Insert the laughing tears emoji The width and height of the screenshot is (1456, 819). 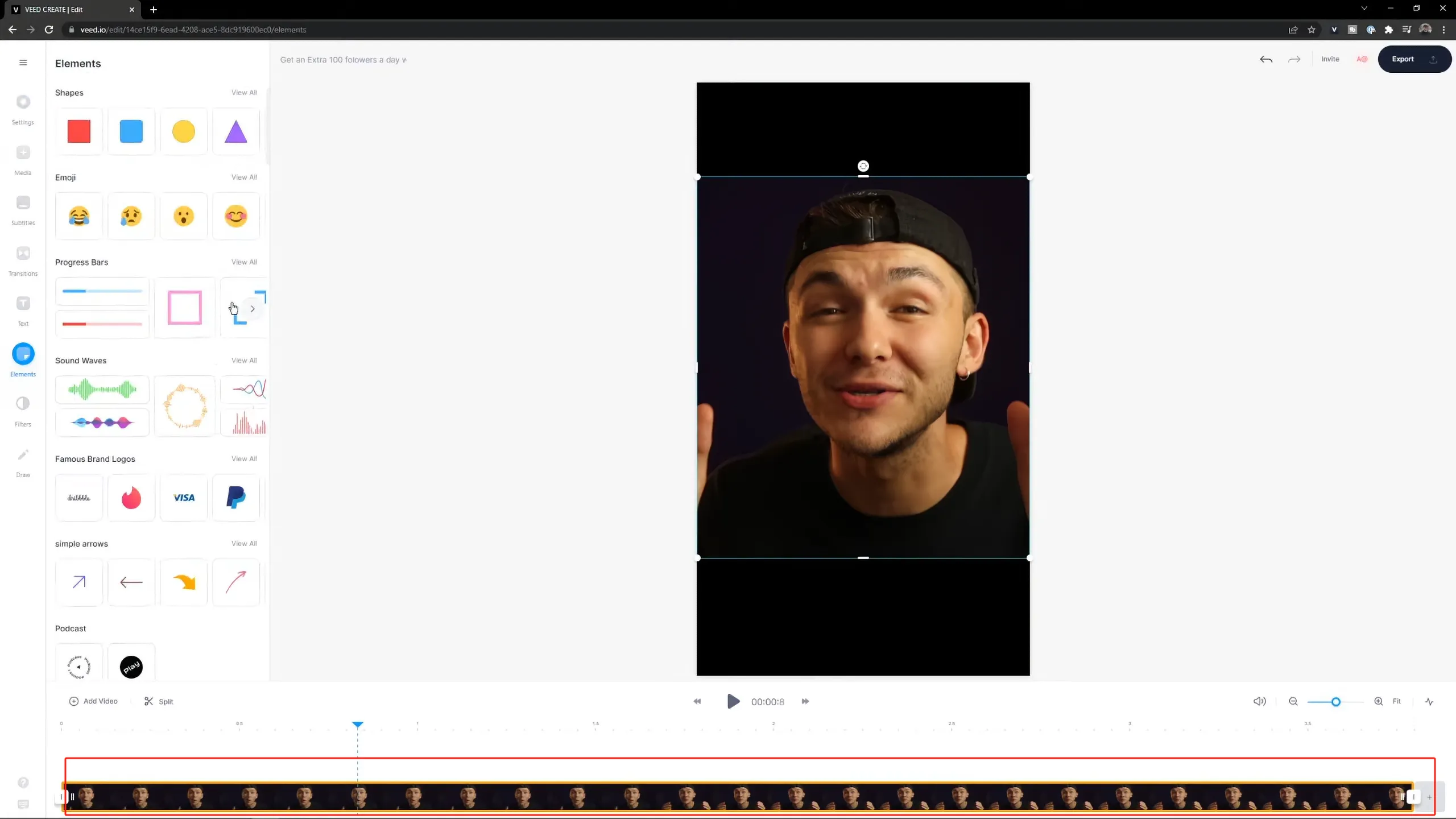pos(79,216)
